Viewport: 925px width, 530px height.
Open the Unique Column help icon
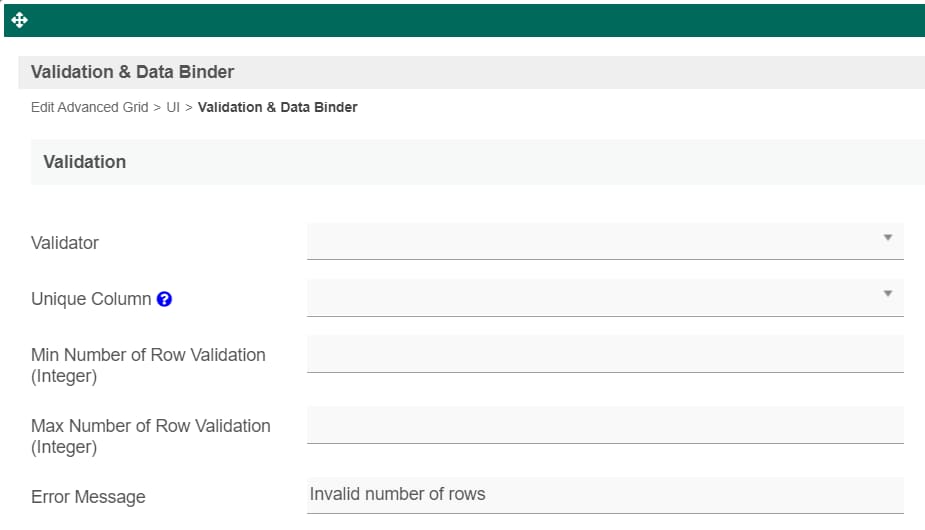164,299
